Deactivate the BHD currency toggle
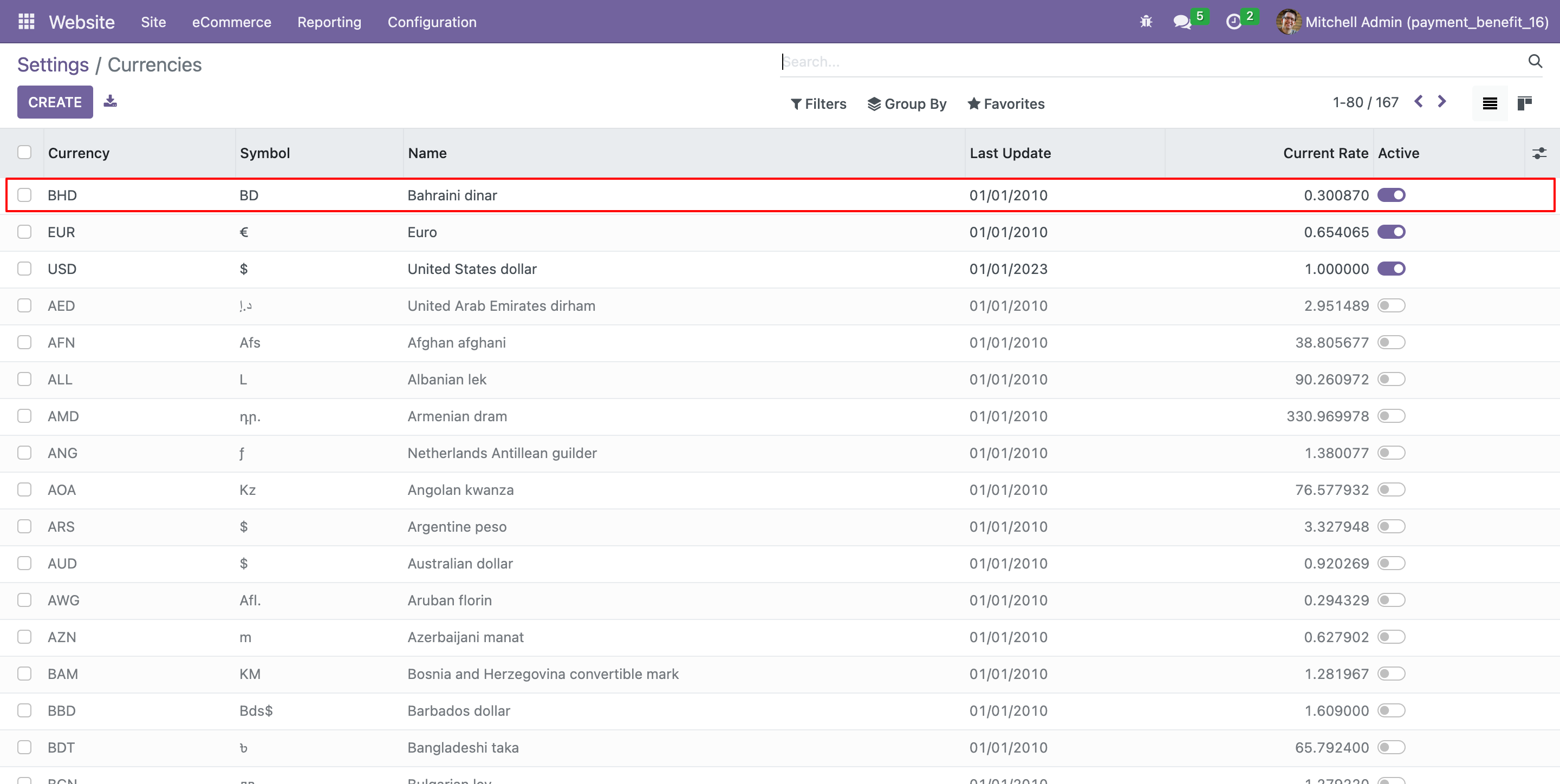This screenshot has width=1560, height=784. (x=1391, y=195)
